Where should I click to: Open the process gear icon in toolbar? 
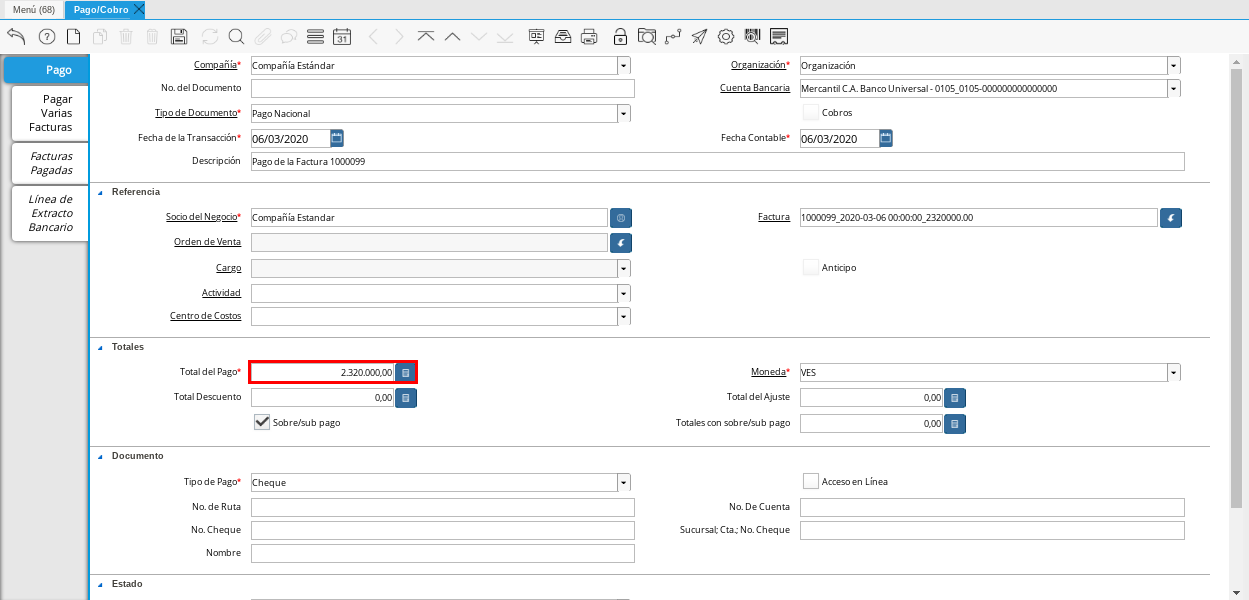726,37
